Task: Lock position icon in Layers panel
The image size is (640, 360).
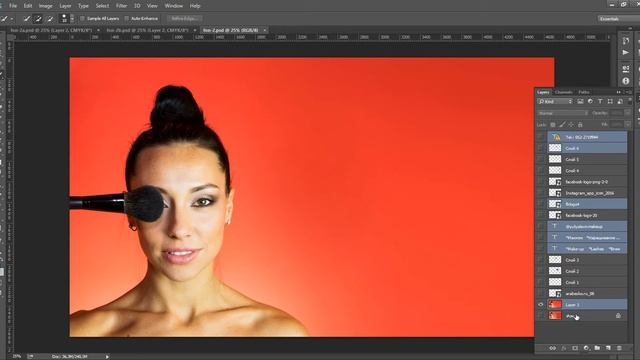Action: coord(571,124)
